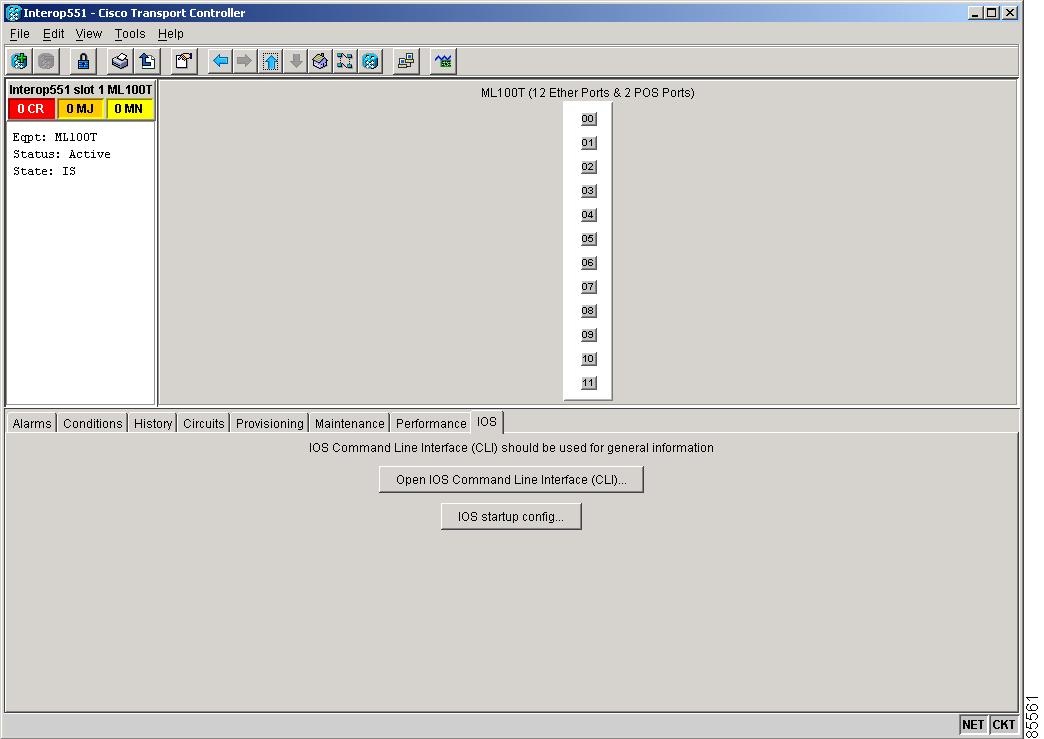Open the IOS startup config dialog
This screenshot has height=739, width=1044.
[510, 516]
